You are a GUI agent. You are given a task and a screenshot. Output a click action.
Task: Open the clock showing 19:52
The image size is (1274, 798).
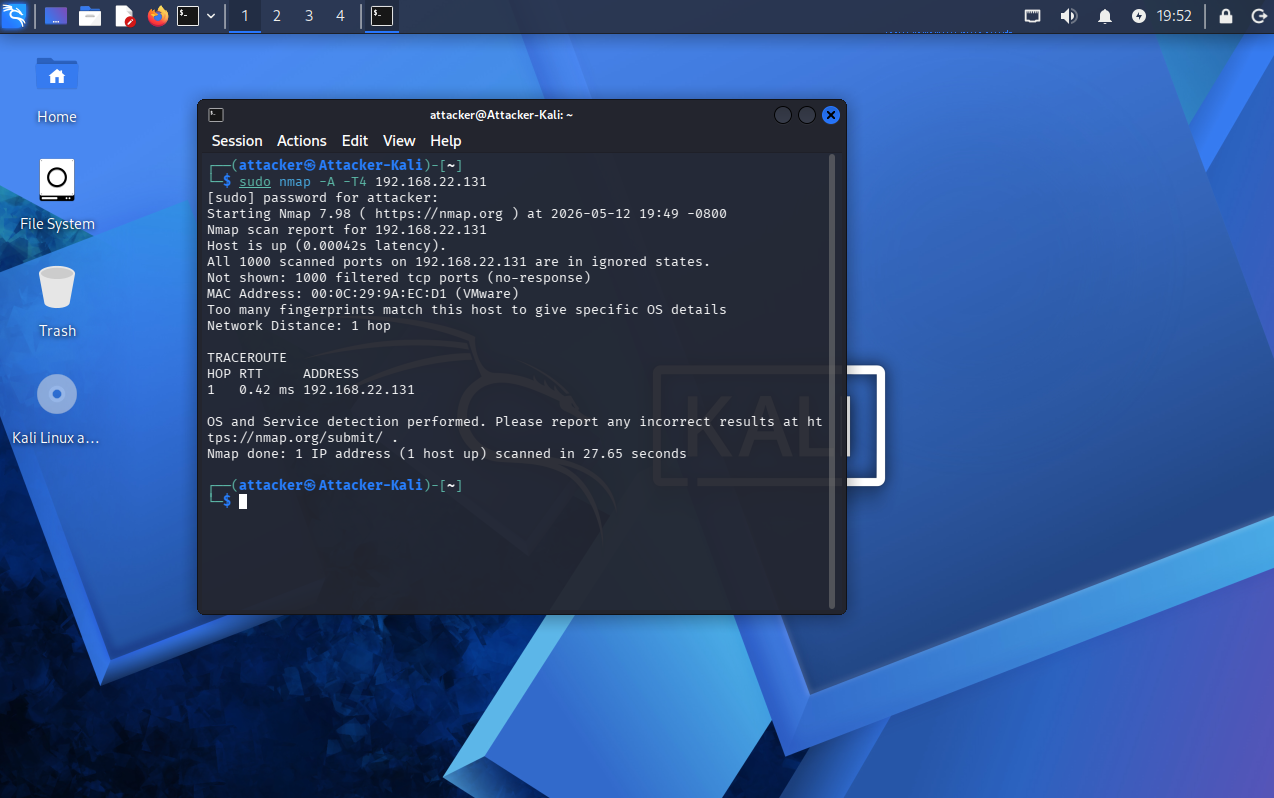tap(1174, 16)
